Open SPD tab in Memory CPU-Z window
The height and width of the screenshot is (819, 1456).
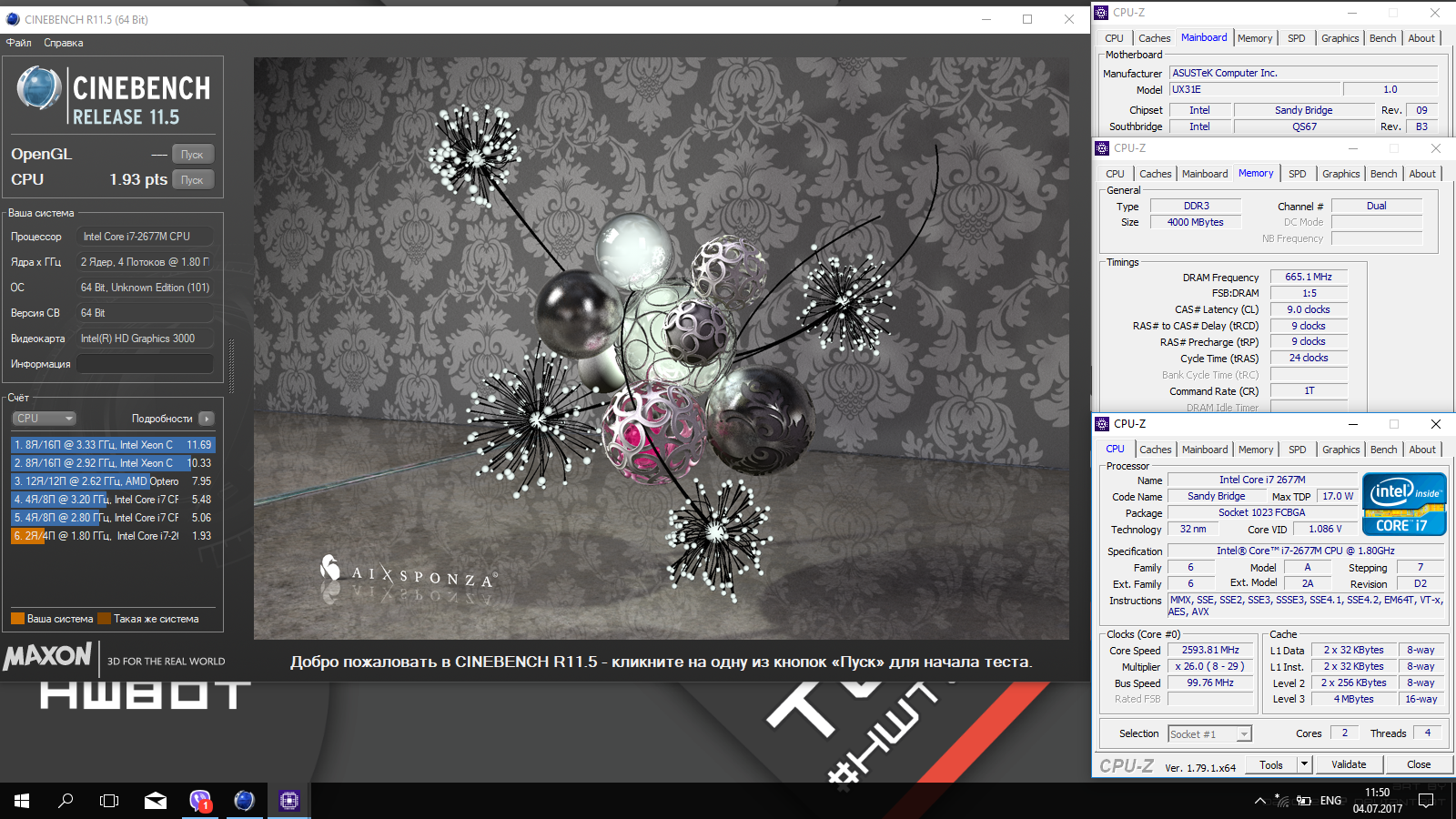1298,174
